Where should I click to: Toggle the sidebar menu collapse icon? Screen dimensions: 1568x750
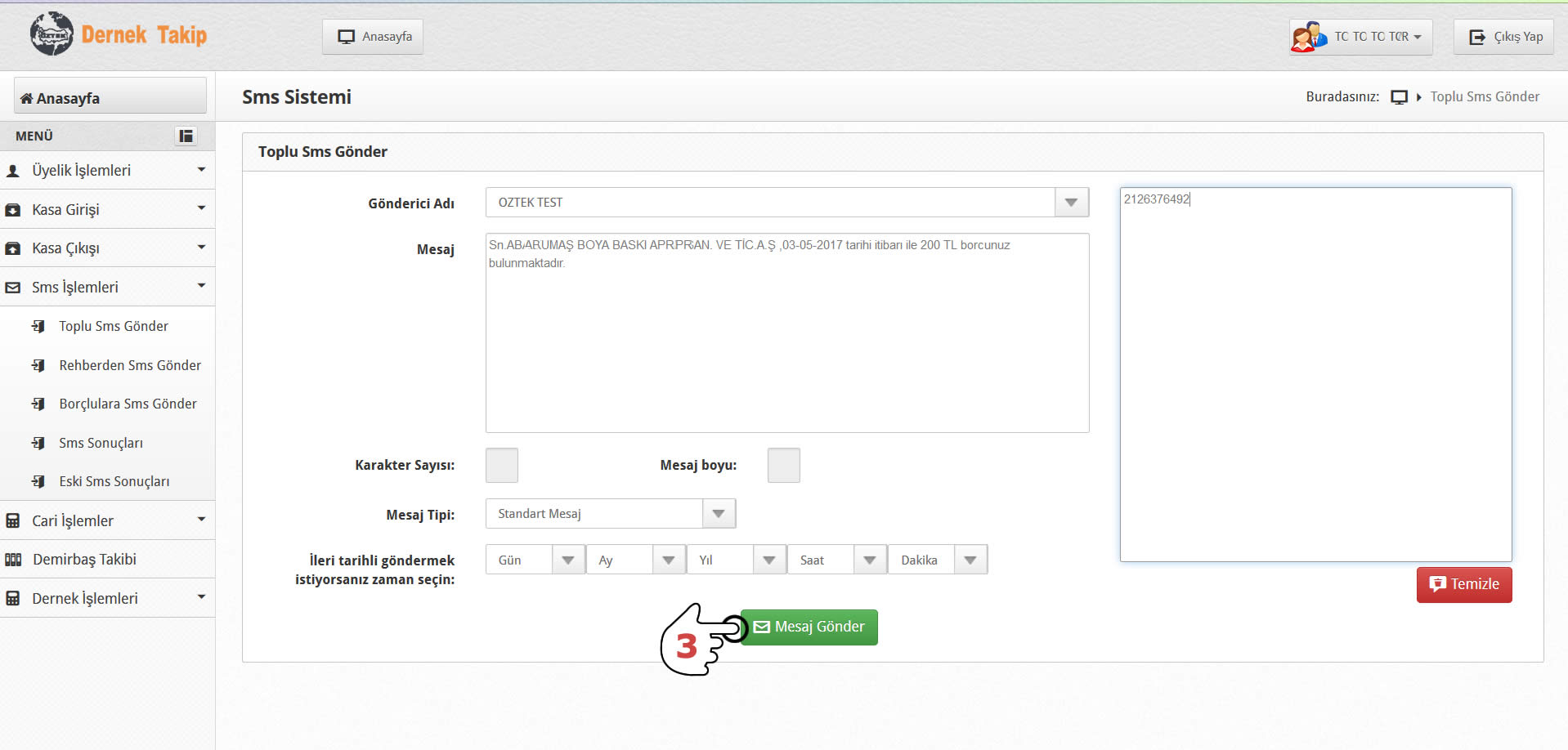[x=186, y=136]
